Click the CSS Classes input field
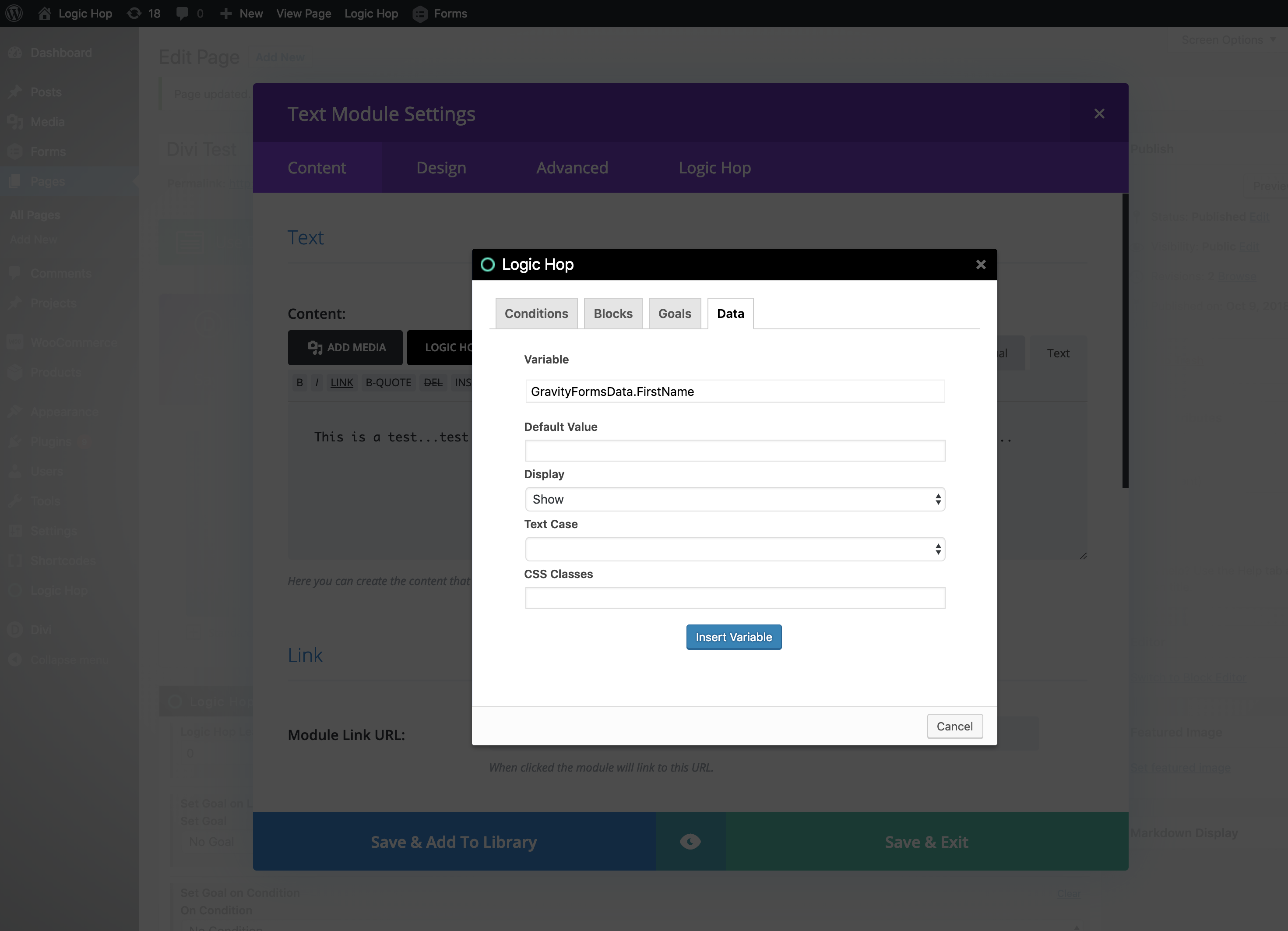 coord(735,598)
